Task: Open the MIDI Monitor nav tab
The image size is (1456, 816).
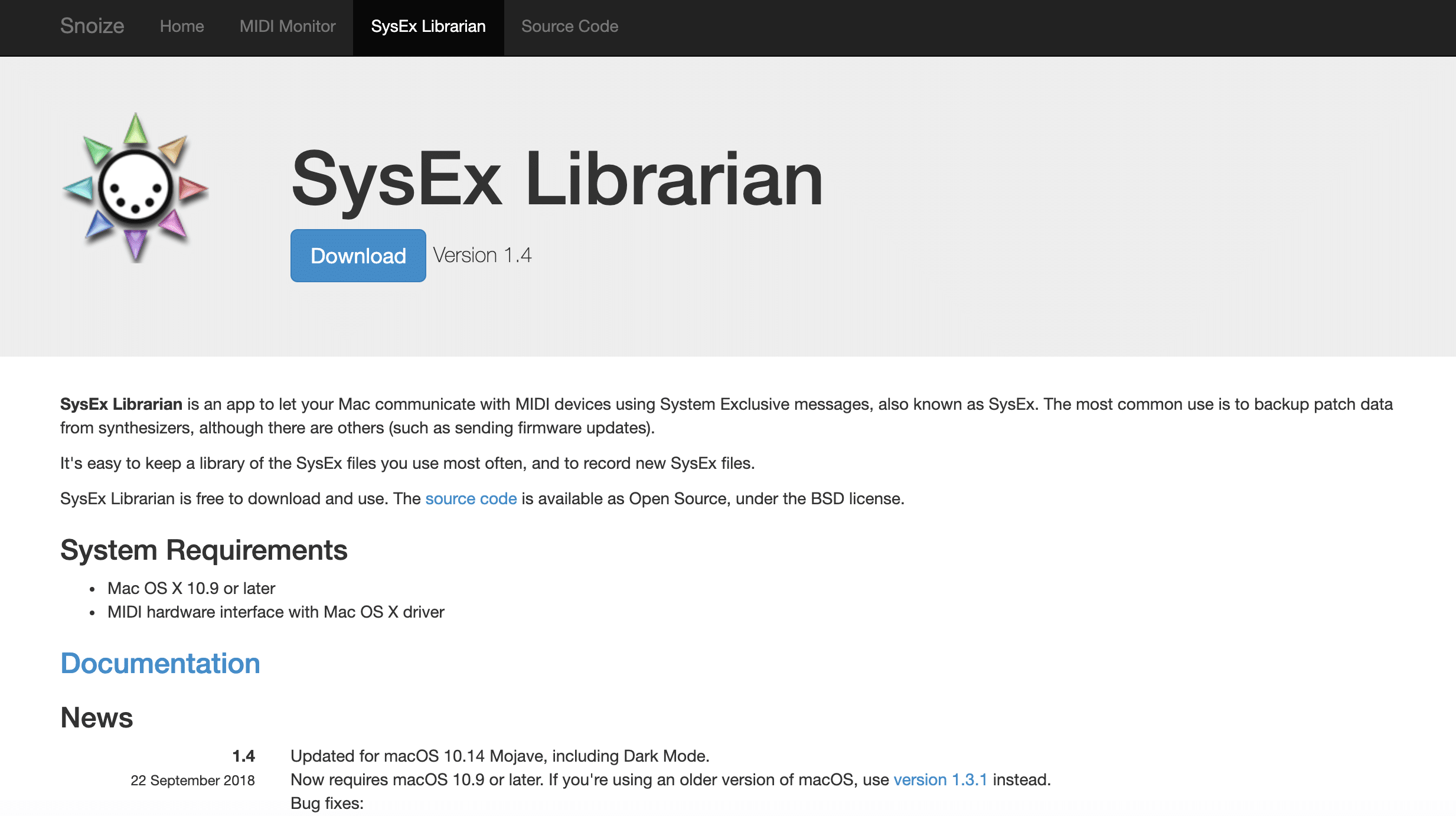Action: pyautogui.click(x=288, y=27)
